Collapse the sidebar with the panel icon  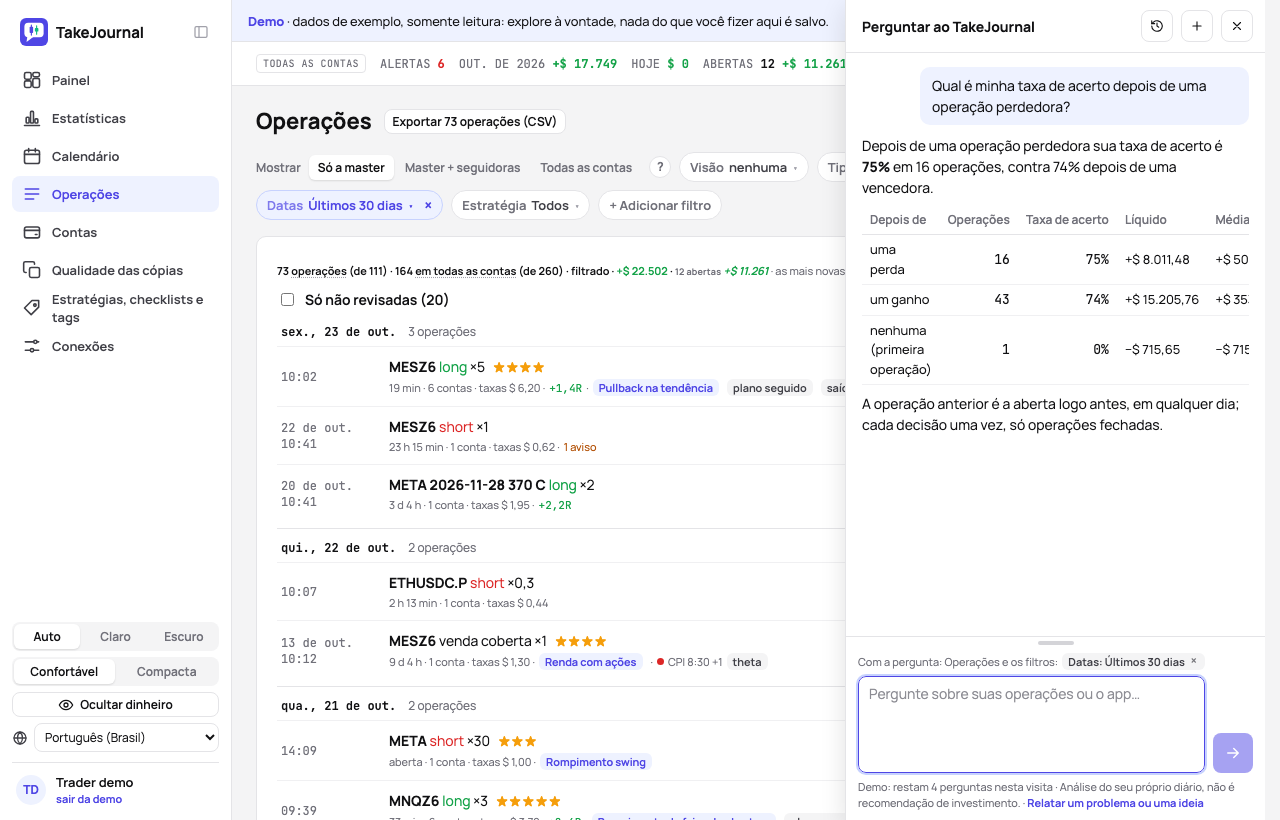click(x=201, y=32)
